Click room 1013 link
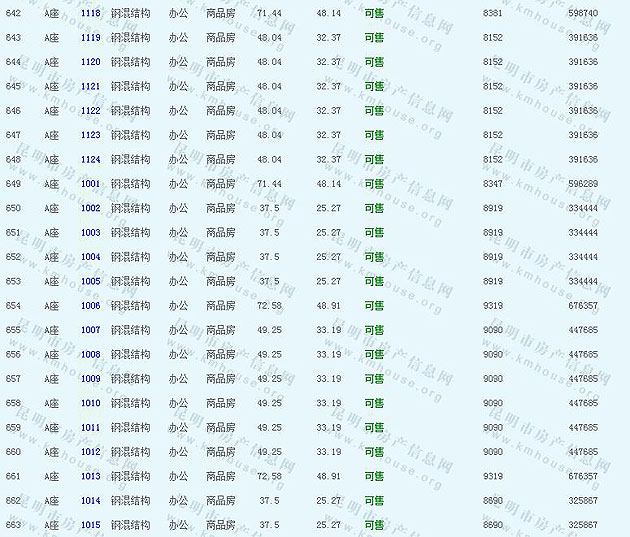This screenshot has width=630, height=537. pyautogui.click(x=90, y=476)
